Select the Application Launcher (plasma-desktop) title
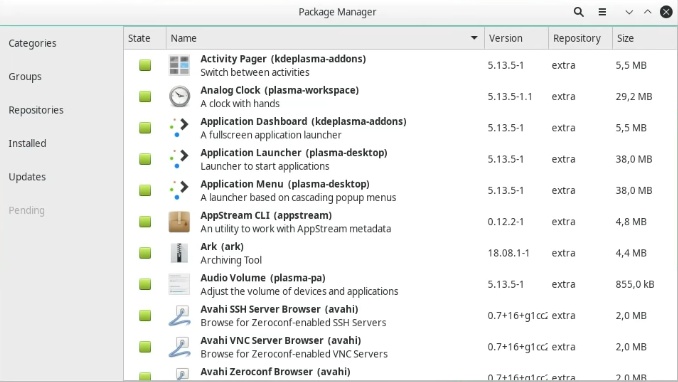This screenshot has width=678, height=382. [x=294, y=153]
